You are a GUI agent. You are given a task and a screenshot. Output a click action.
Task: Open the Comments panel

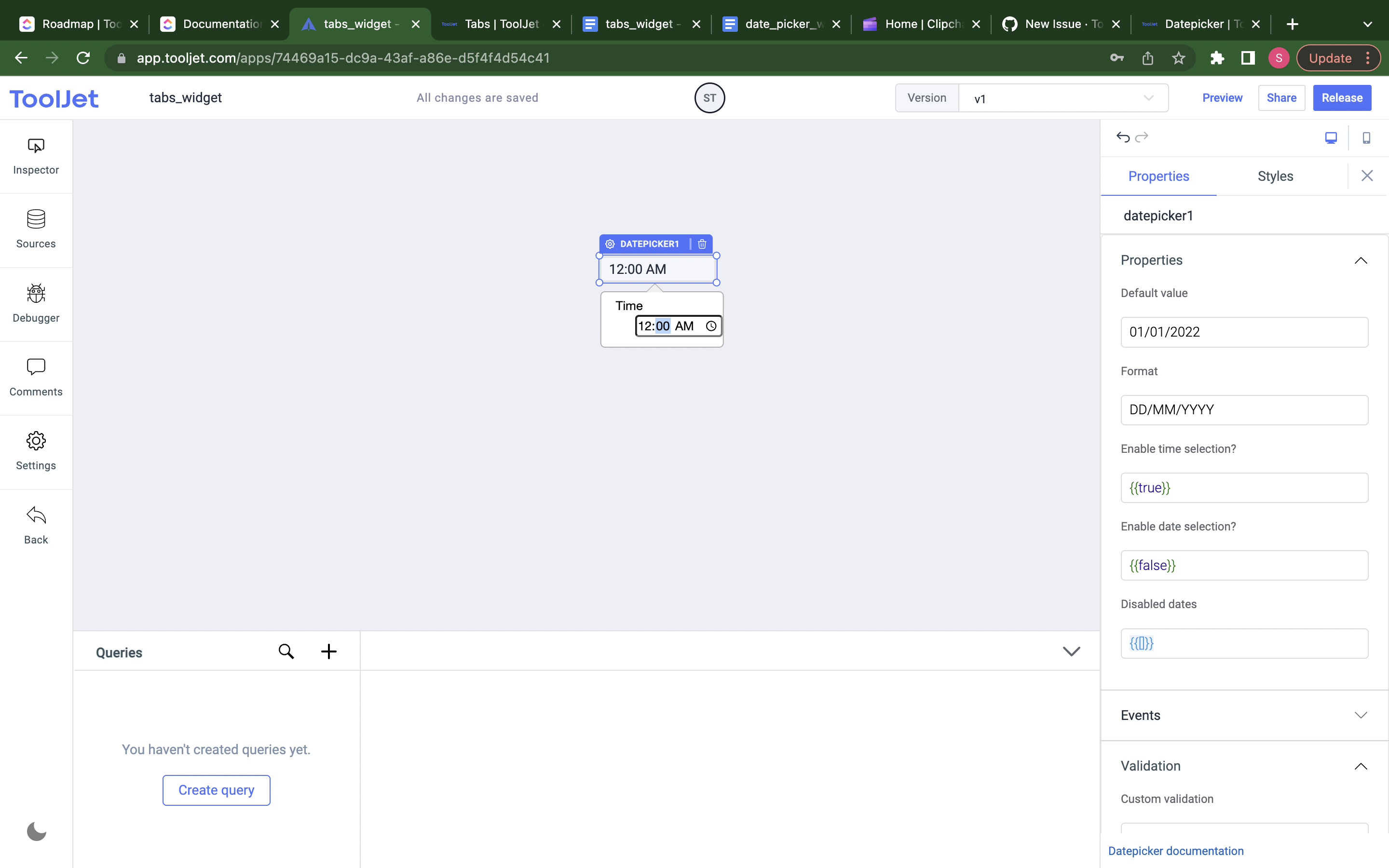tap(36, 378)
